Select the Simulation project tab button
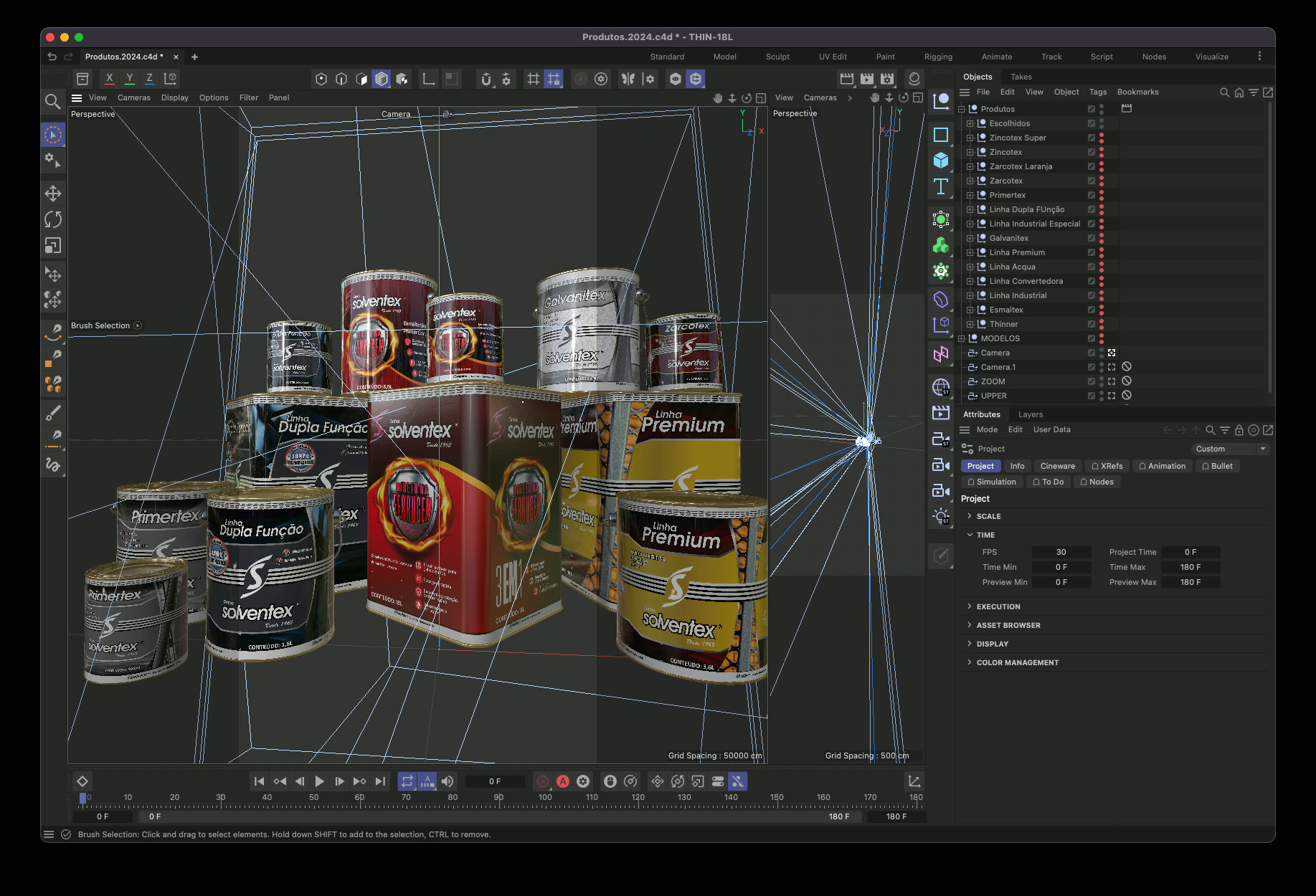The image size is (1316, 896). tap(992, 482)
